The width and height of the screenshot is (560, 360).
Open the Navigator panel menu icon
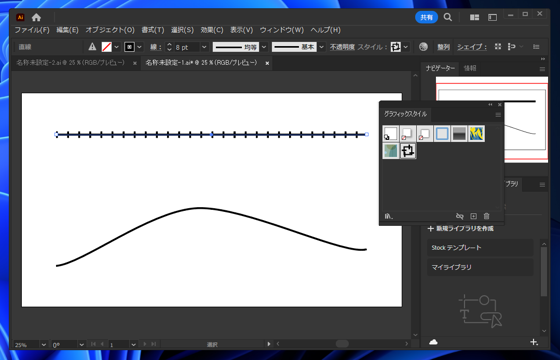coord(542,69)
